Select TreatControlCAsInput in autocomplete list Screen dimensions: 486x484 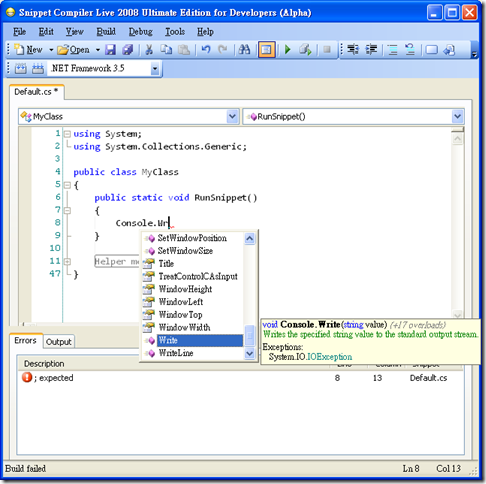193,276
